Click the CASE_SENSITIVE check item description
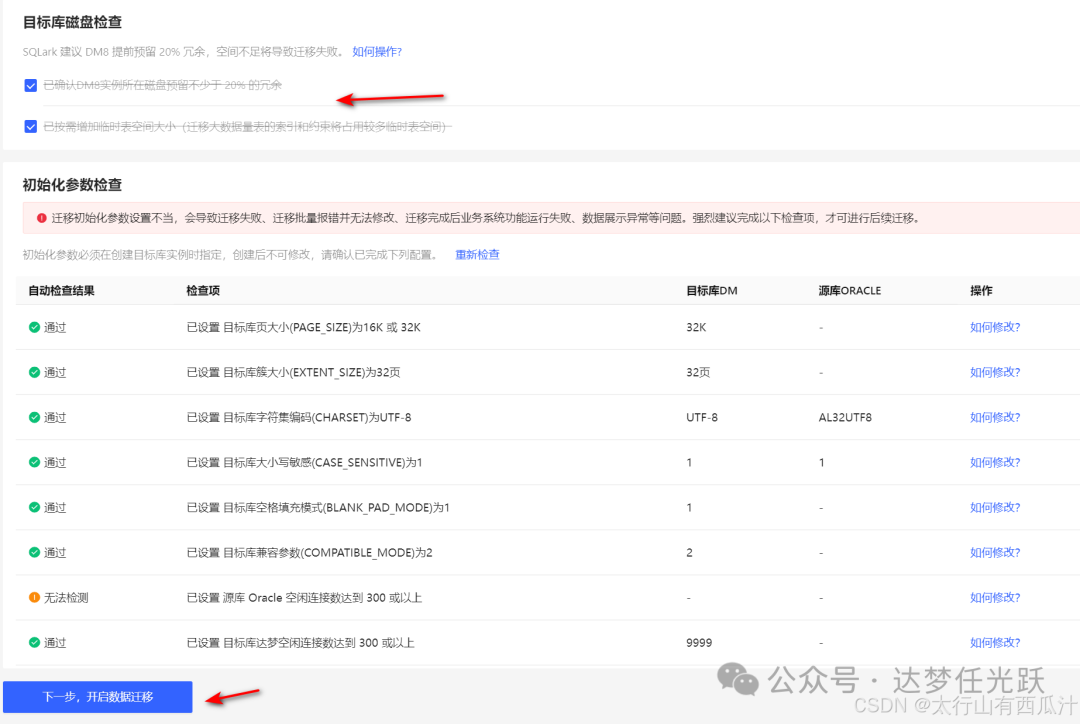Screen dimensions: 1080x724 [304, 462]
